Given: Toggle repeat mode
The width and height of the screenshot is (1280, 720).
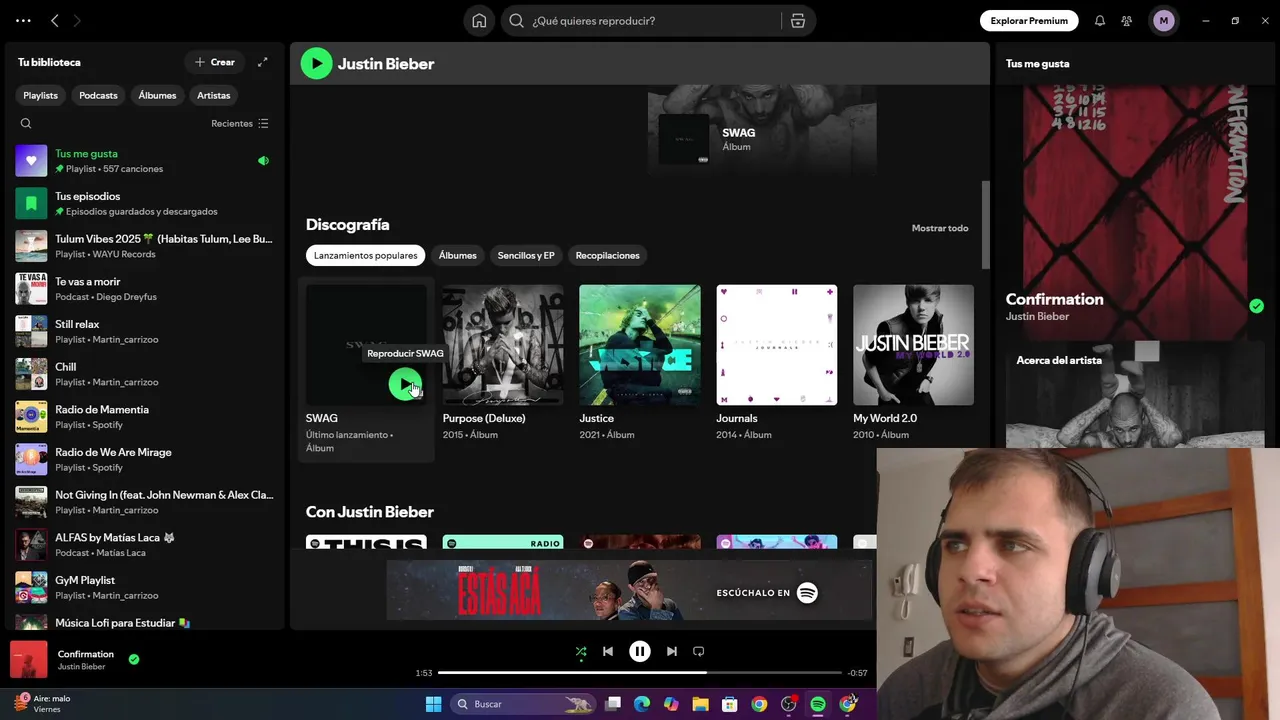Looking at the screenshot, I should click(699, 651).
